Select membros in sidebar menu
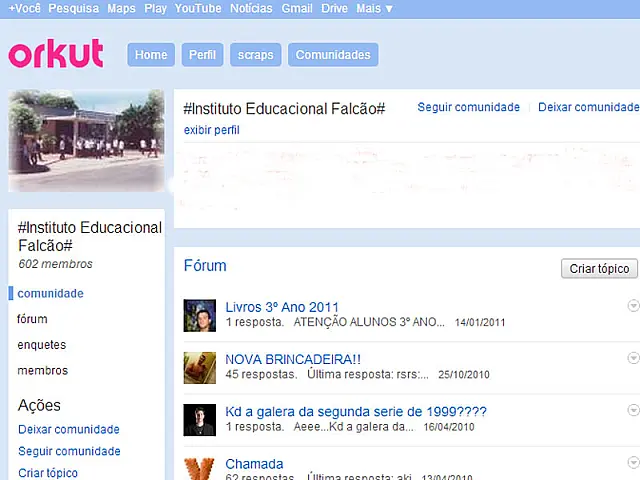 (42, 371)
